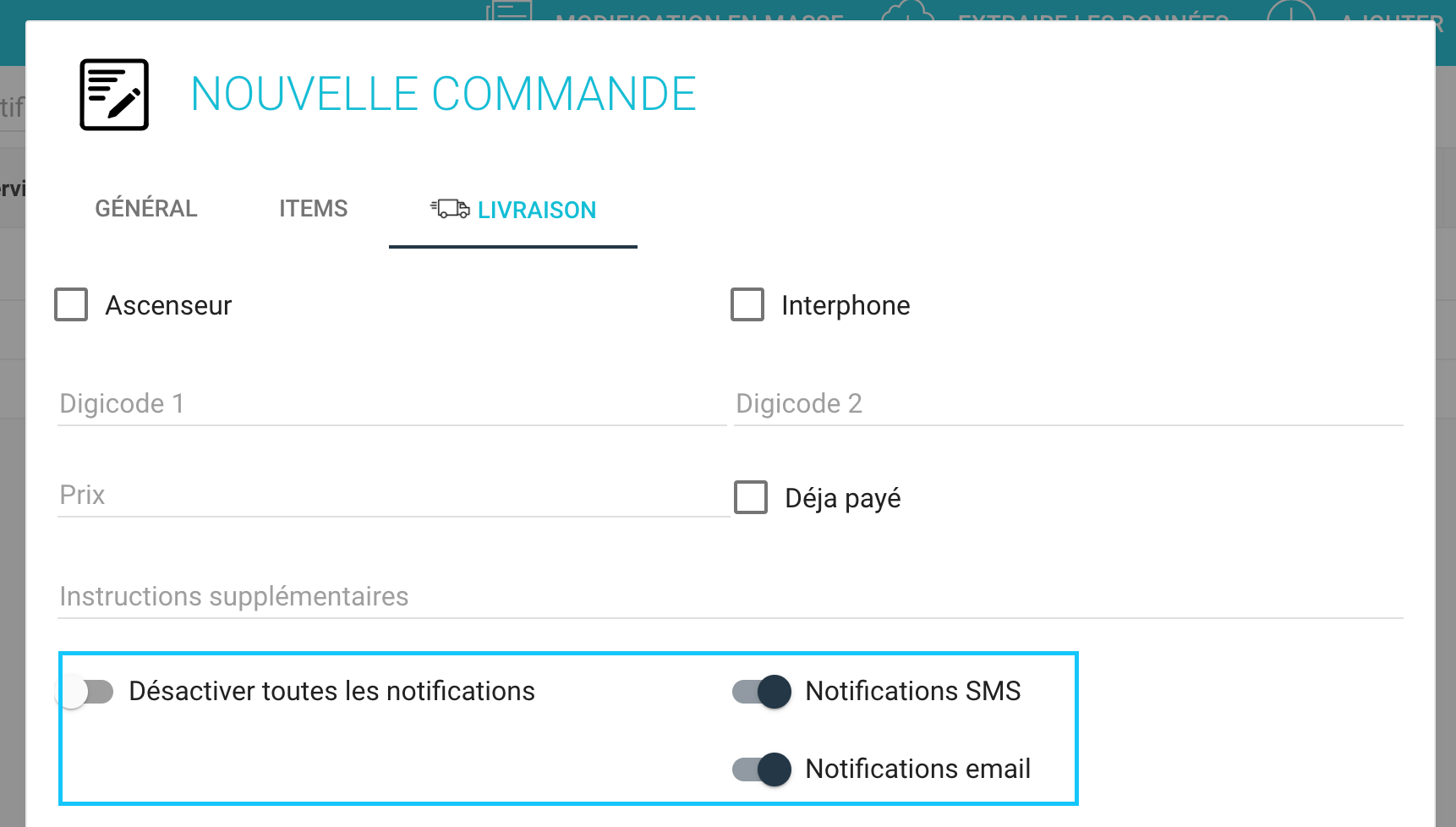Image resolution: width=1456 pixels, height=827 pixels.
Task: Select the LIVRAISON tab label
Action: click(537, 210)
